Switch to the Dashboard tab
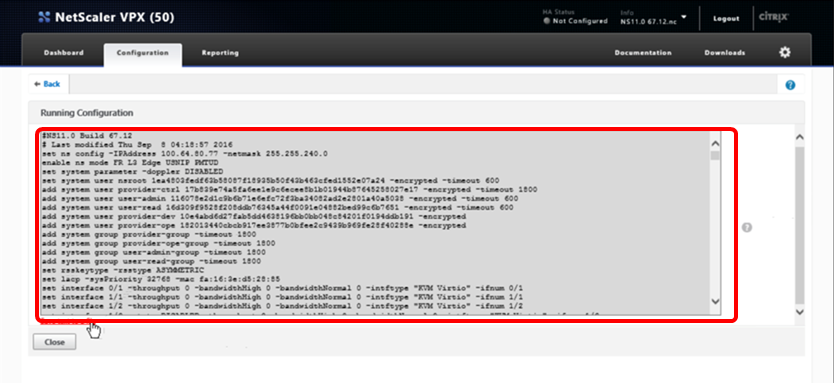 [x=64, y=53]
